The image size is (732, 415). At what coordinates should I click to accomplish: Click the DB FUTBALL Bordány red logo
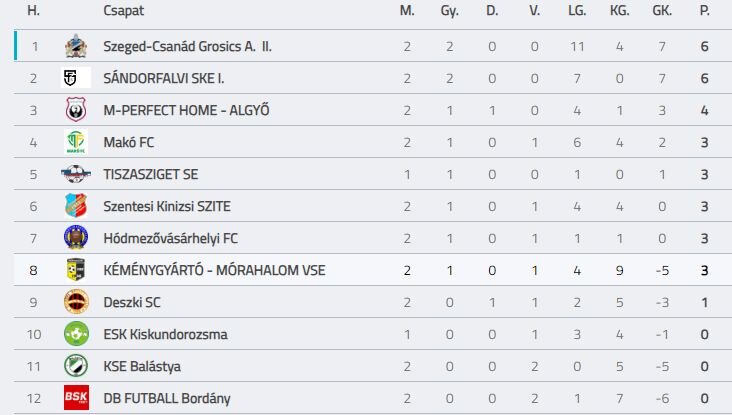click(76, 398)
